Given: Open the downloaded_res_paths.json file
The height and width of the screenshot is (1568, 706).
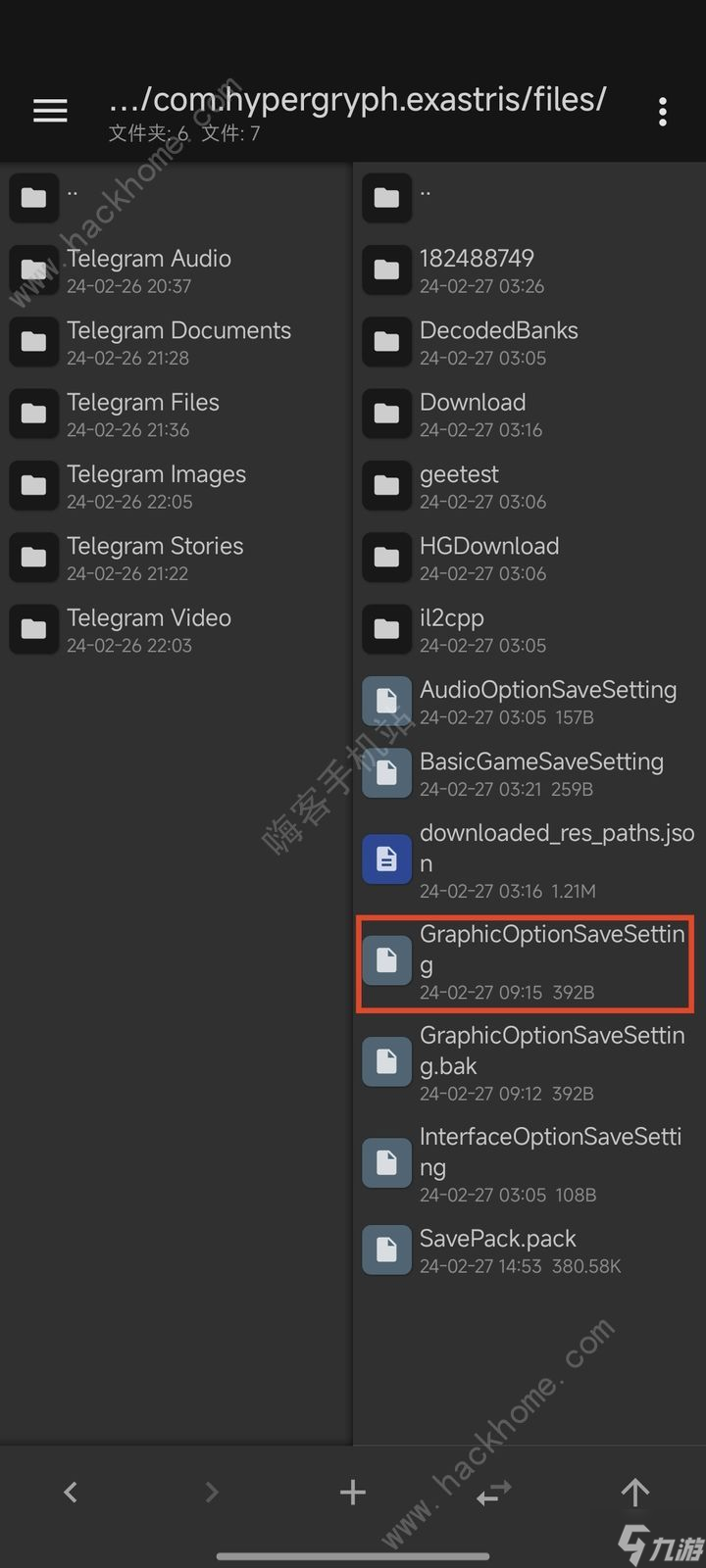Looking at the screenshot, I should [529, 860].
